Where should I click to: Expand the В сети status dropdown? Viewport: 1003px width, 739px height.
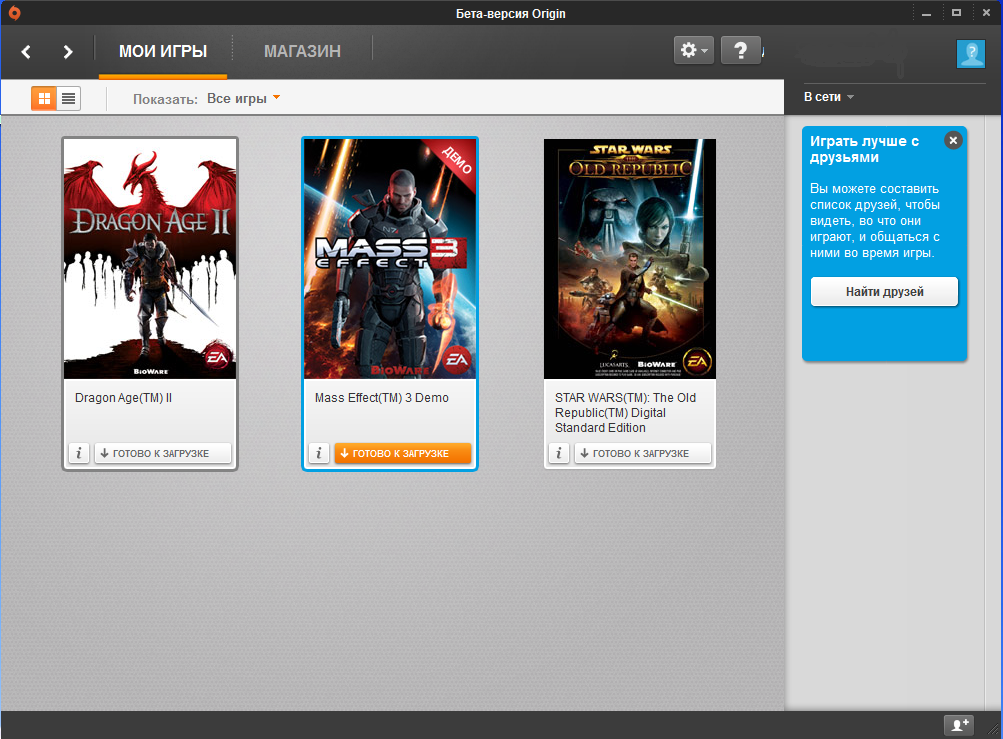[x=829, y=97]
